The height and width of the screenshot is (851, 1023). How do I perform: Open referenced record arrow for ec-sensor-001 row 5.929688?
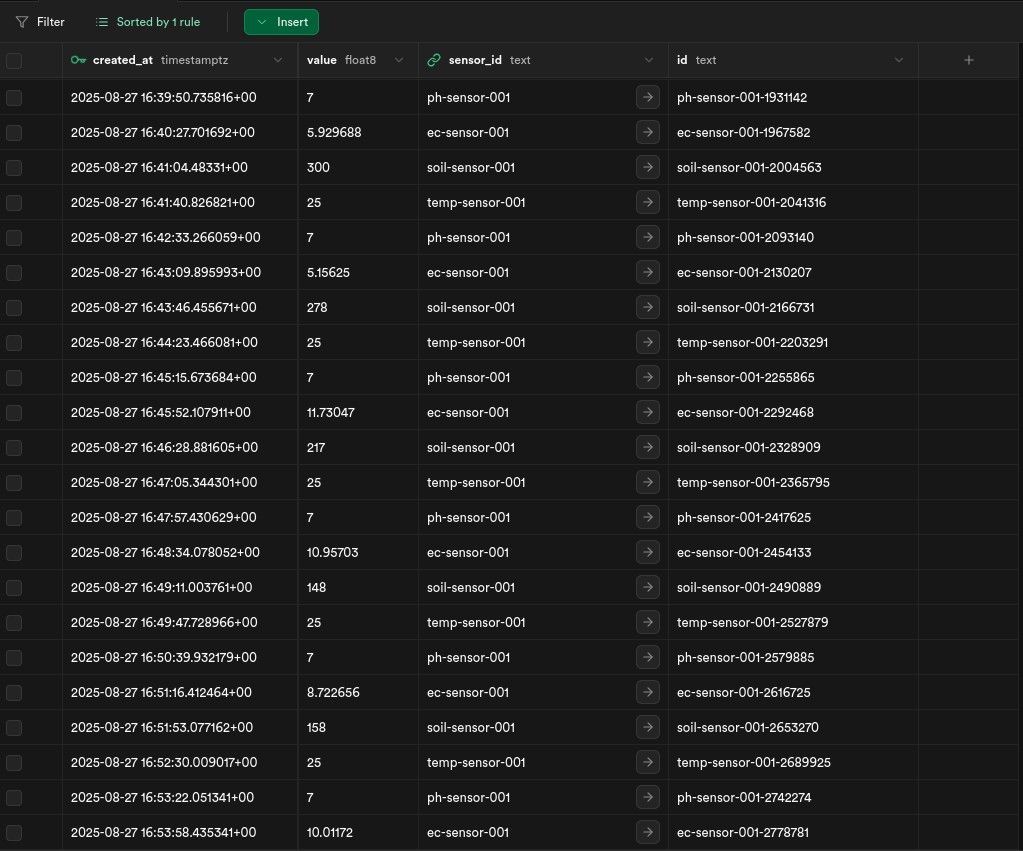(647, 132)
